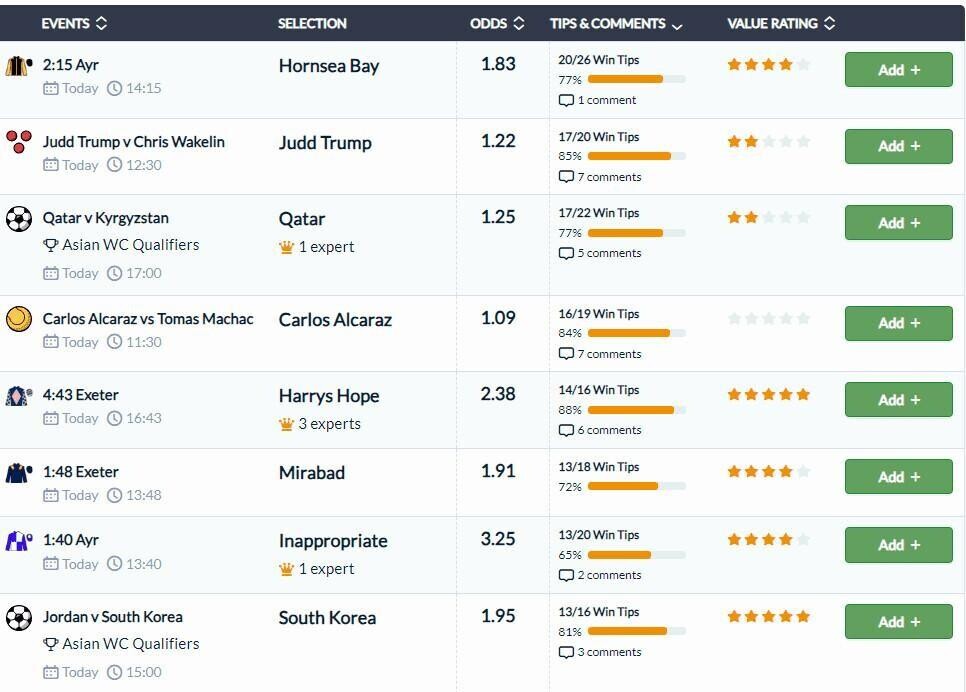Click the trophy icon next to Asian WC Qualifiers for Jordan match
Screen dimensions: 966x692
click(x=51, y=645)
